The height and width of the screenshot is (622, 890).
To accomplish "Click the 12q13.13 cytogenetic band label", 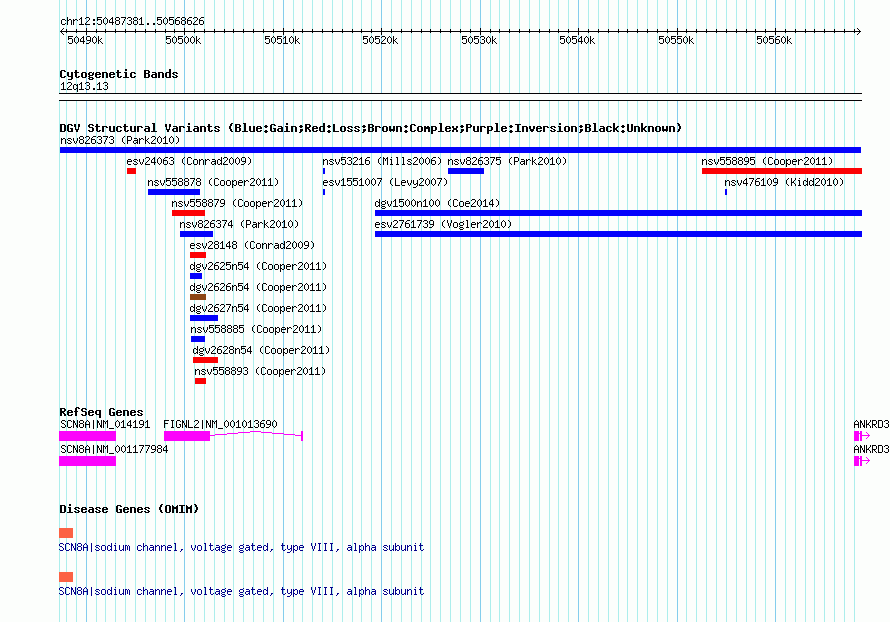I will tap(84, 86).
